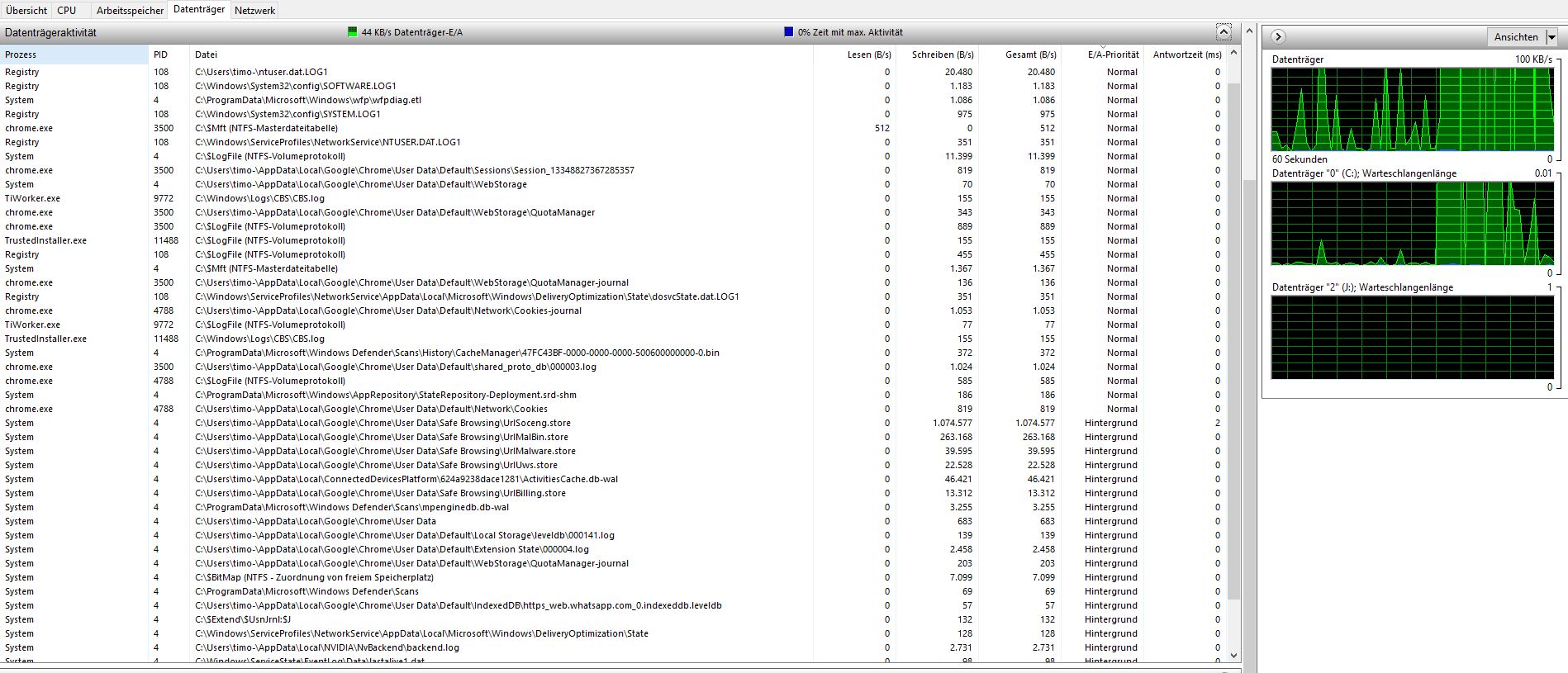Select the SOFTWARE.LOG1 file row
1568x673 pixels.
tap(613, 86)
